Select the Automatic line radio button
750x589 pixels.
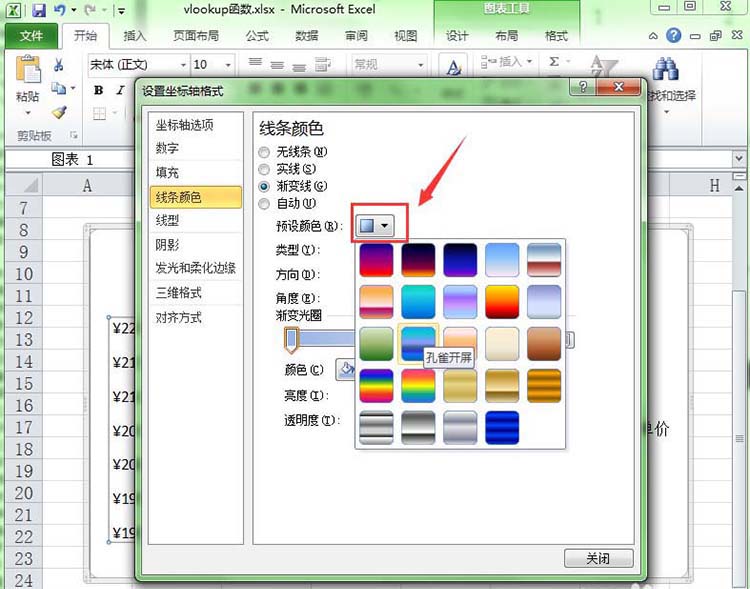[x=264, y=204]
